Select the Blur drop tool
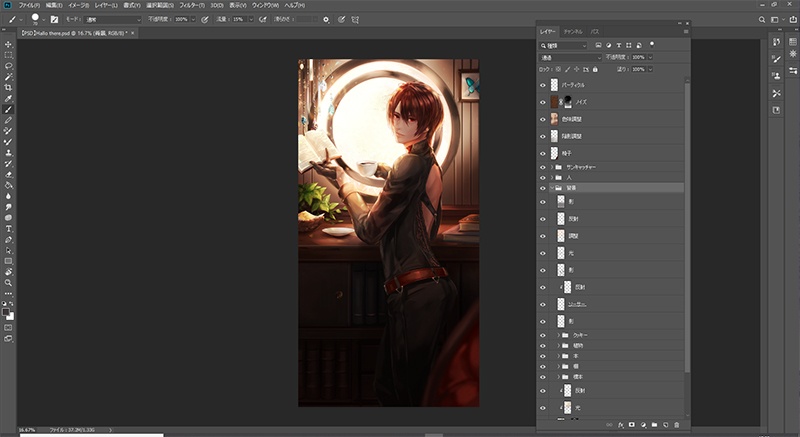 (8, 196)
